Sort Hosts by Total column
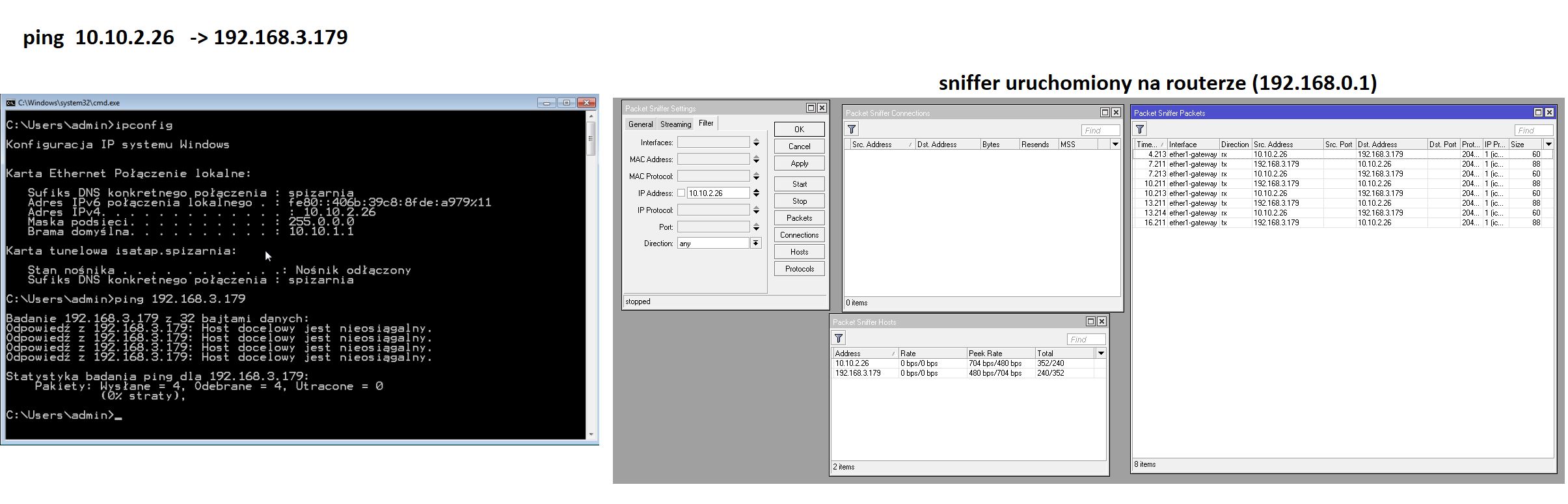This screenshot has width=1568, height=504. (x=1064, y=353)
